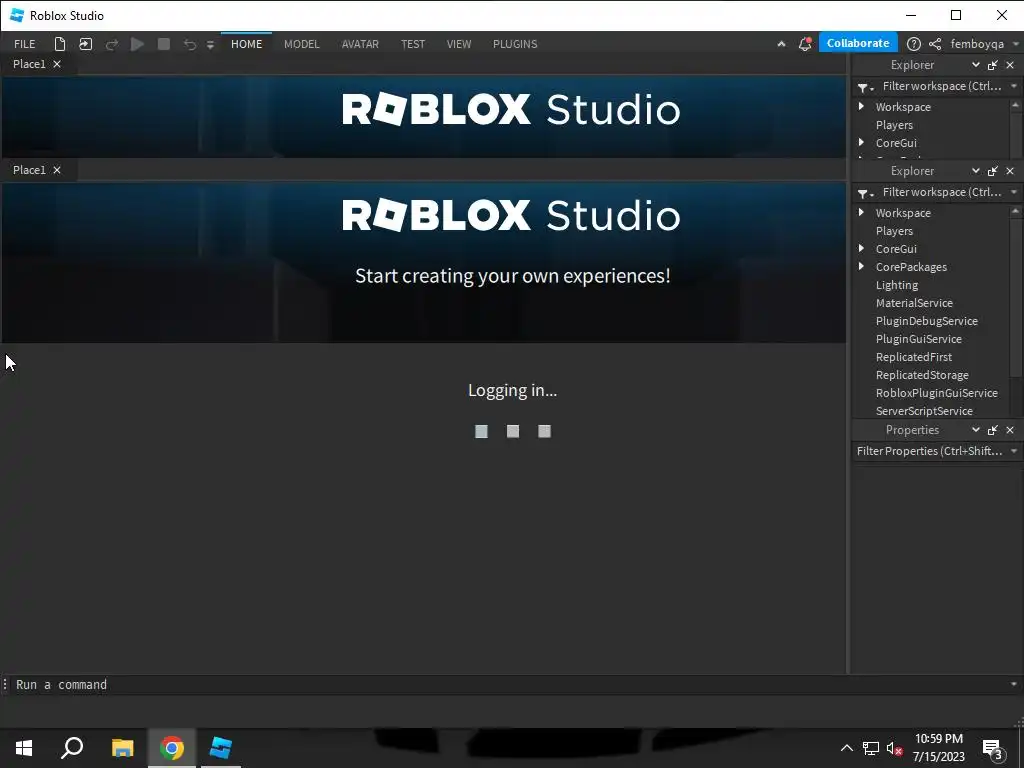1024x768 pixels.
Task: Open the Windows Start menu
Action: coord(24,748)
